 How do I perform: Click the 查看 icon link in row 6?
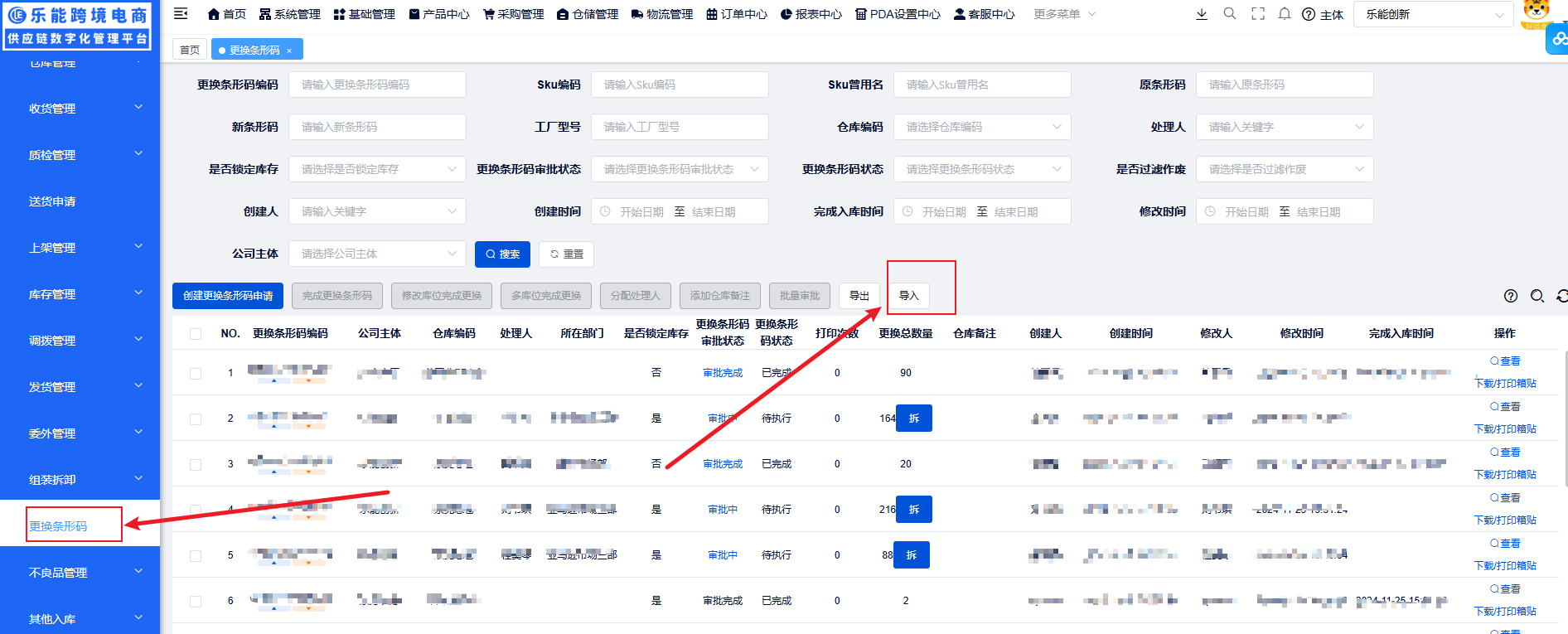(x=1505, y=589)
